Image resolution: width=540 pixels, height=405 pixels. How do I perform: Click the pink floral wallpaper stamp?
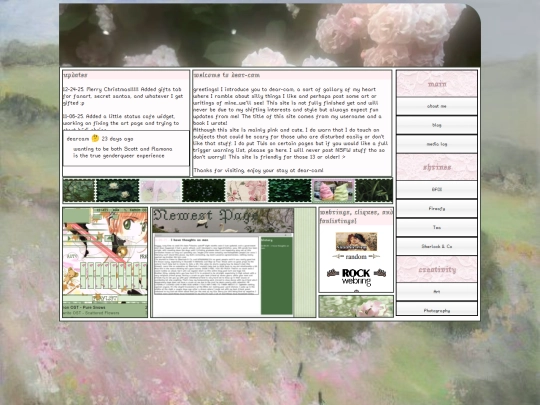coord(246,190)
